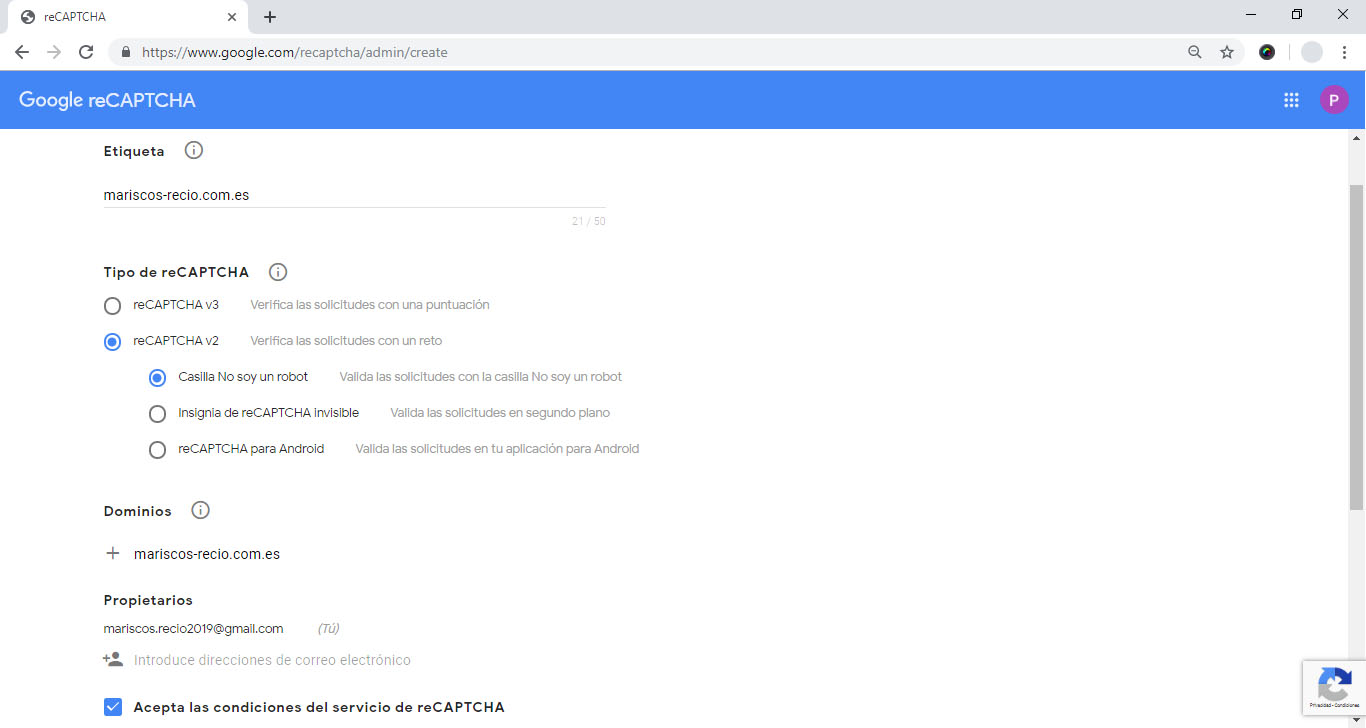Image resolution: width=1366 pixels, height=728 pixels.
Task: Show info tooltip for Tipo de reCAPTCHA
Action: point(278,272)
